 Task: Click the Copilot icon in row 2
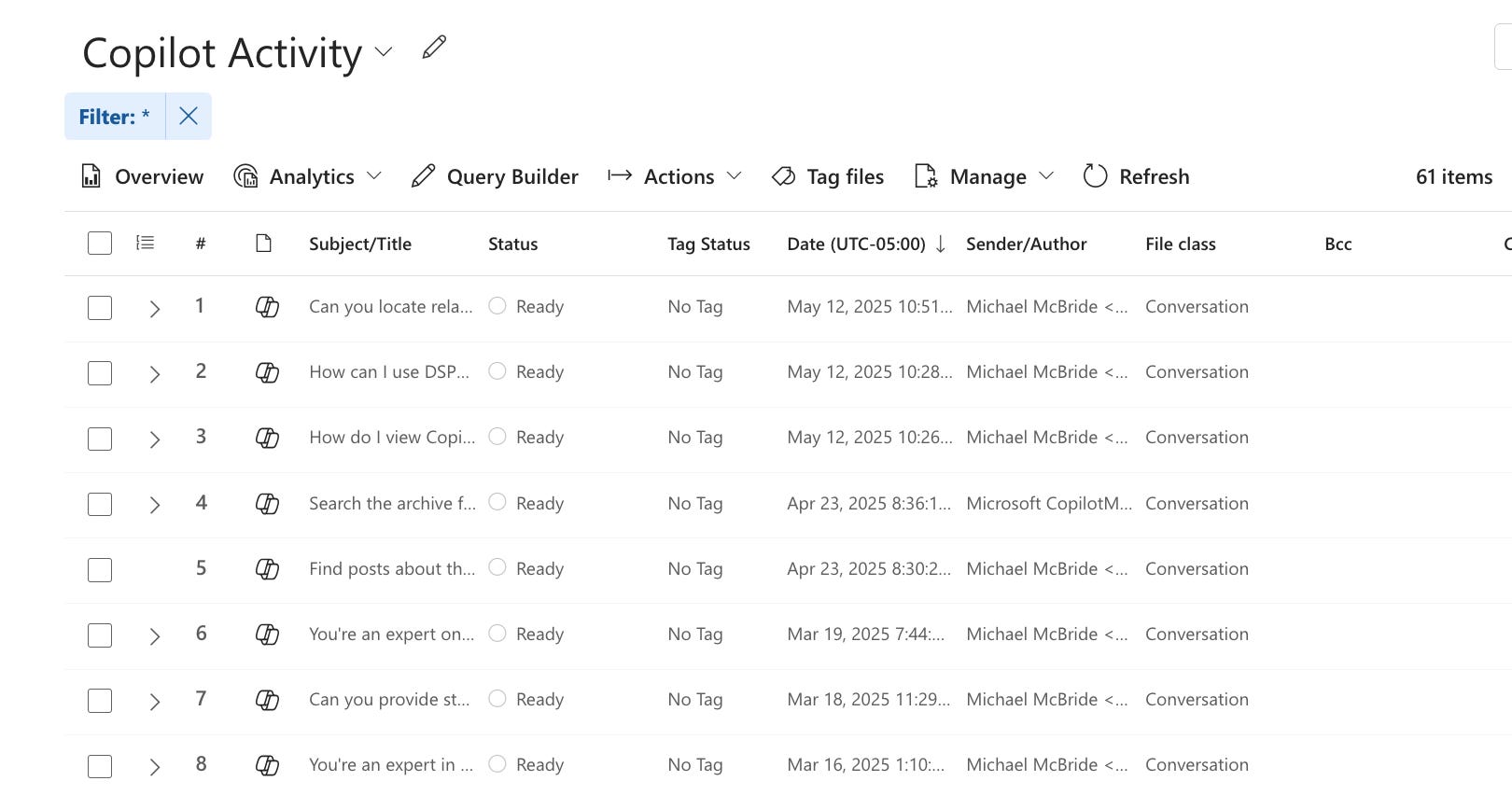point(268,372)
